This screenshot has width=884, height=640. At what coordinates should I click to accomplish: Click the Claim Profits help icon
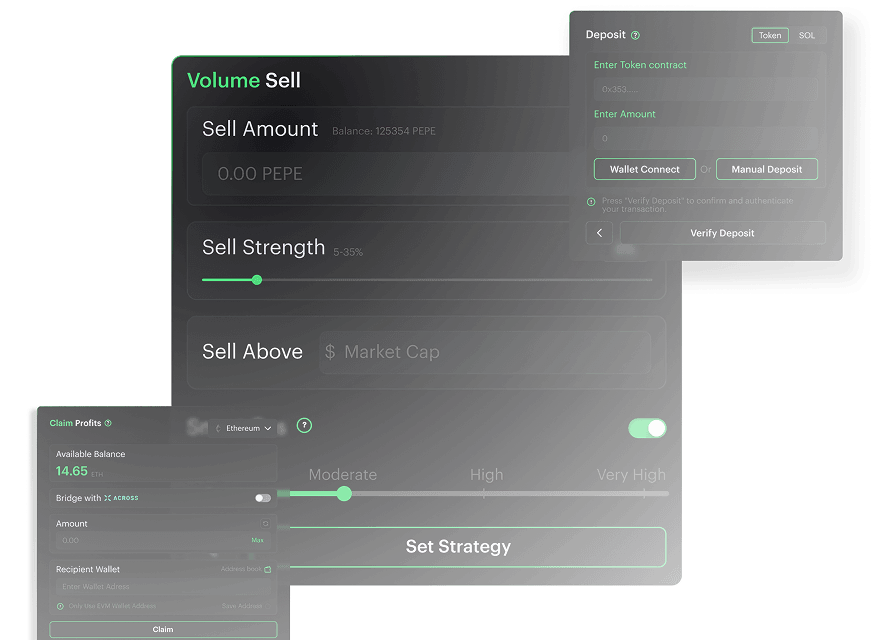click(x=108, y=423)
